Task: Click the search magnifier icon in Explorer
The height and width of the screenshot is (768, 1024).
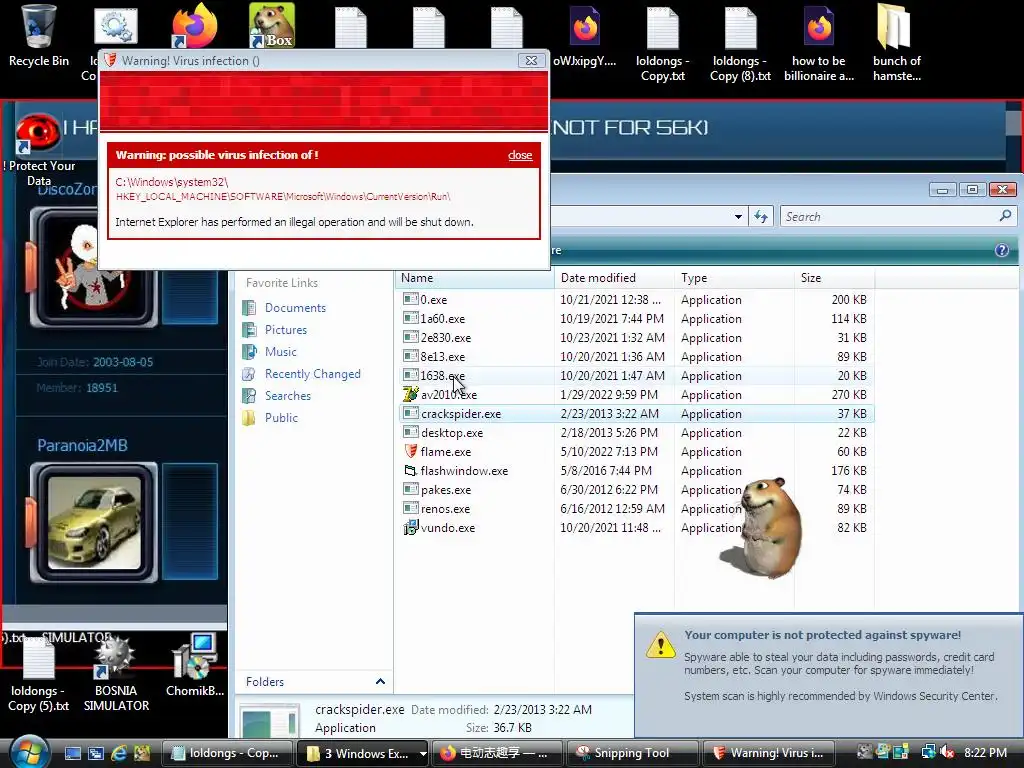Action: coord(1005,216)
